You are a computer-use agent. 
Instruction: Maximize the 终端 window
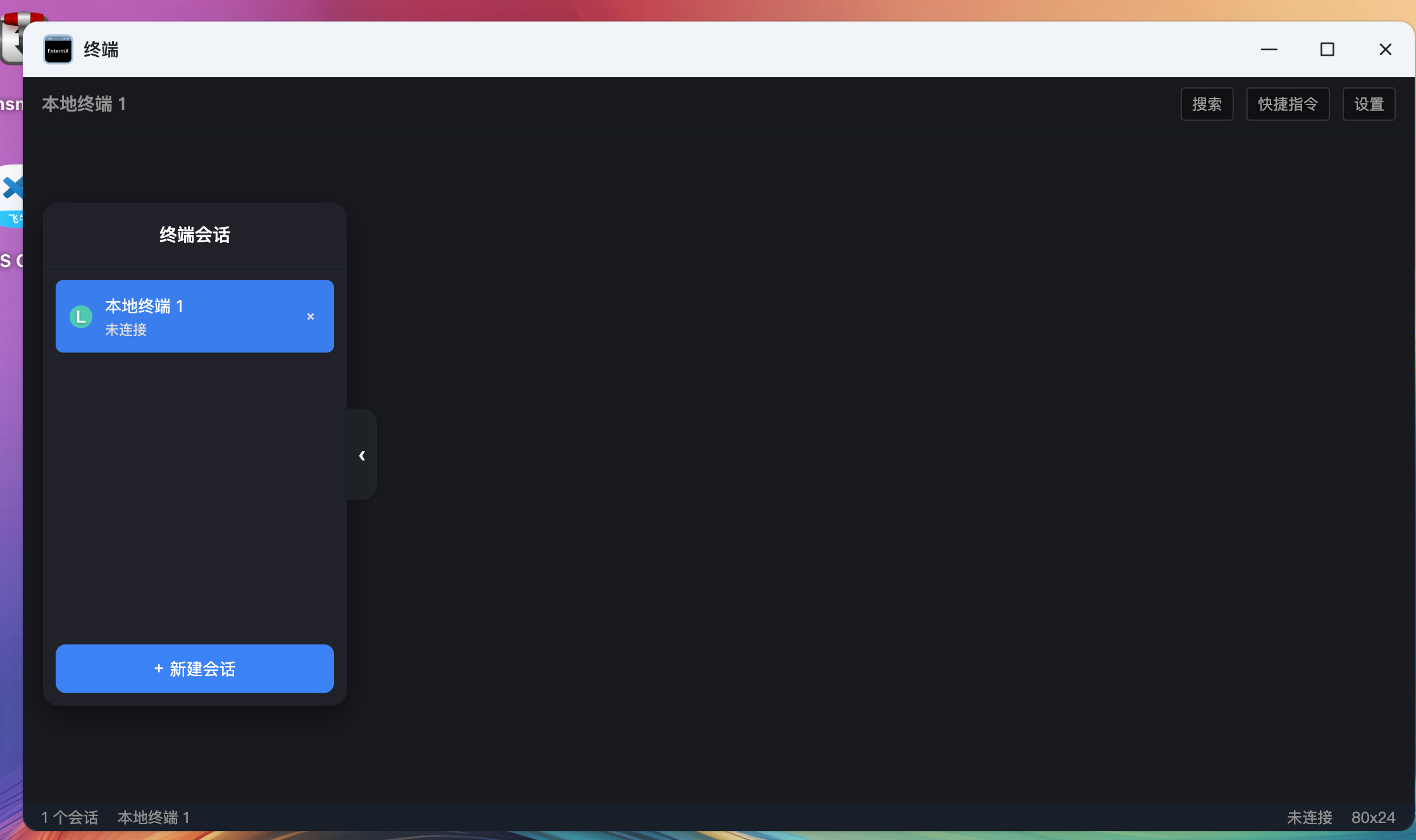pos(1327,49)
